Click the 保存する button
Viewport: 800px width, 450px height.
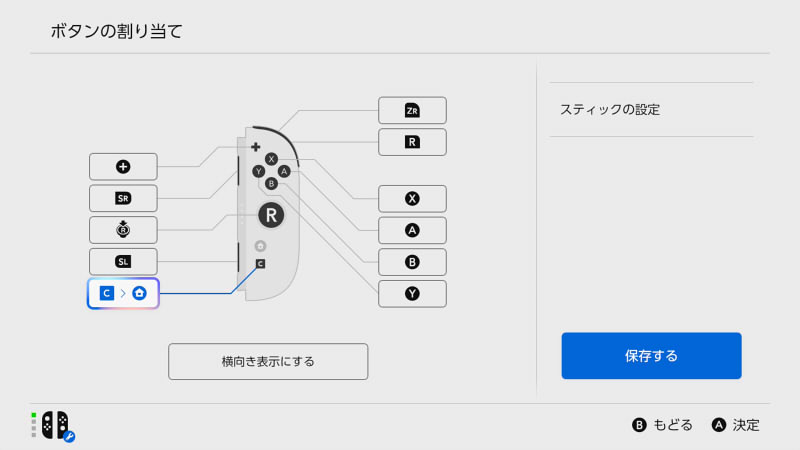651,356
